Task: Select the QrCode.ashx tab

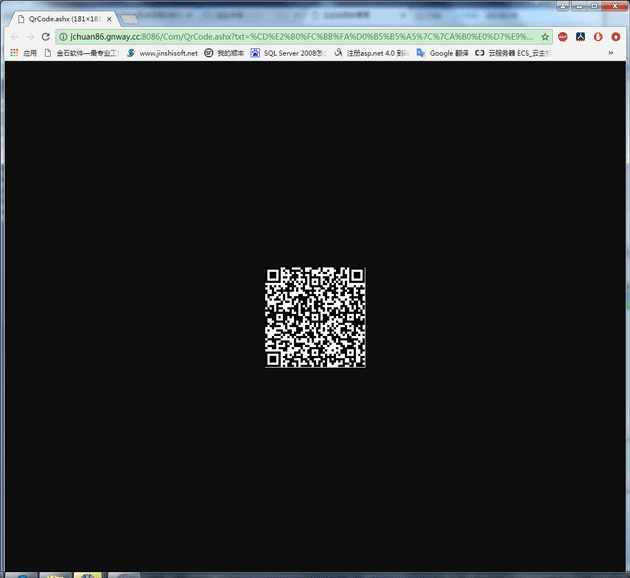Action: tap(60, 18)
